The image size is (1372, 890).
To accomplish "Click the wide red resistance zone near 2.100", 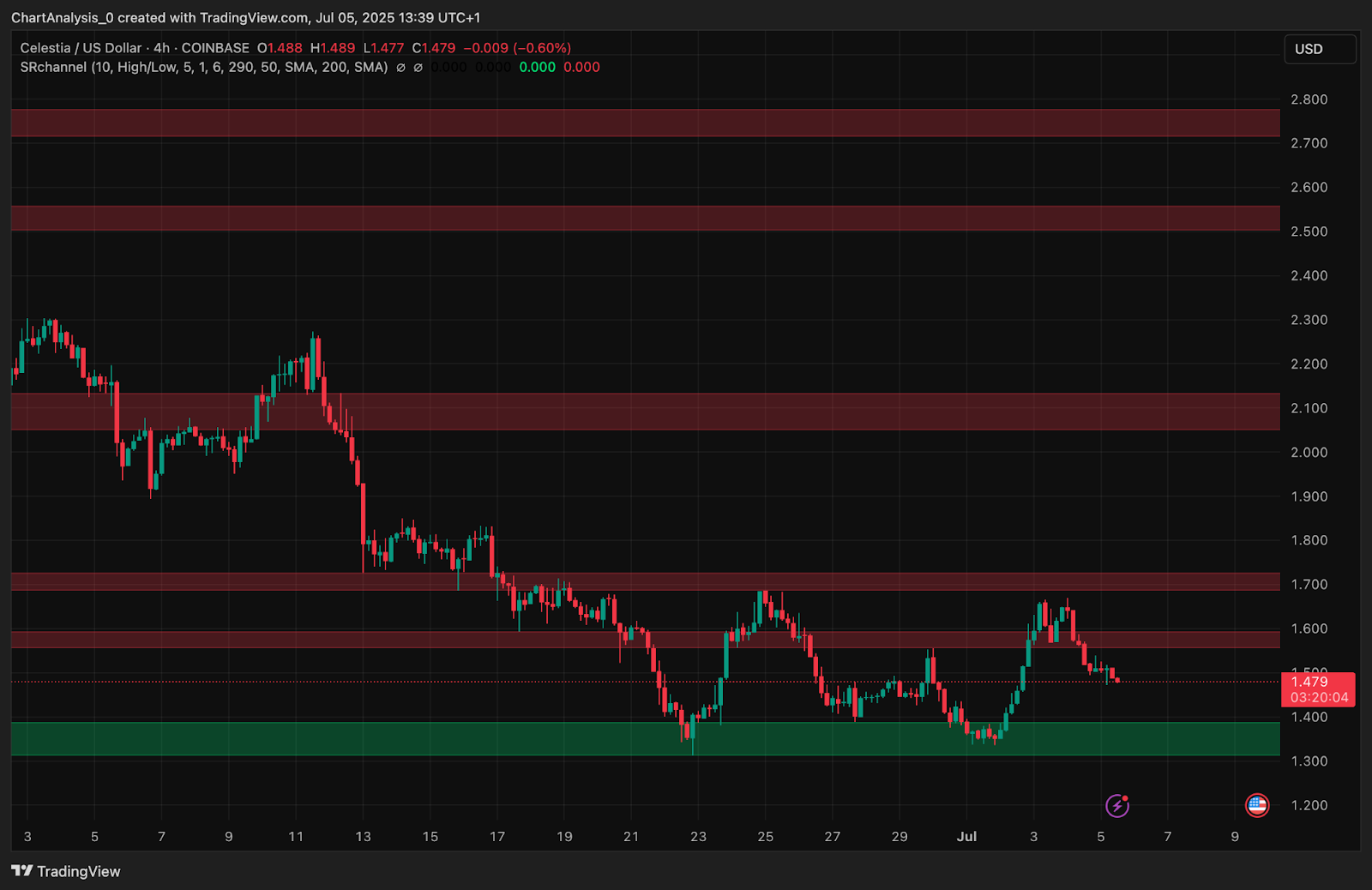I will [x=643, y=411].
